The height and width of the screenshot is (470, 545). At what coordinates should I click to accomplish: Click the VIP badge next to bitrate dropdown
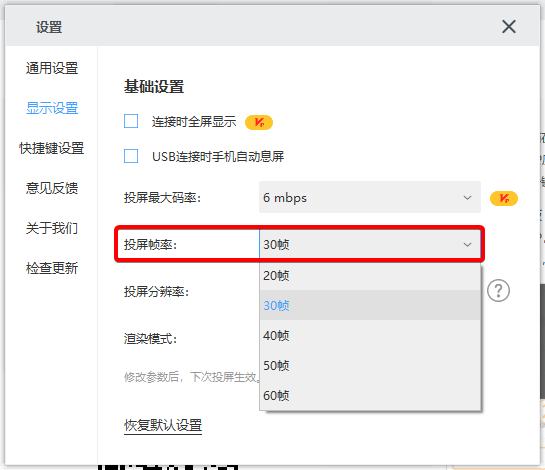tap(504, 198)
